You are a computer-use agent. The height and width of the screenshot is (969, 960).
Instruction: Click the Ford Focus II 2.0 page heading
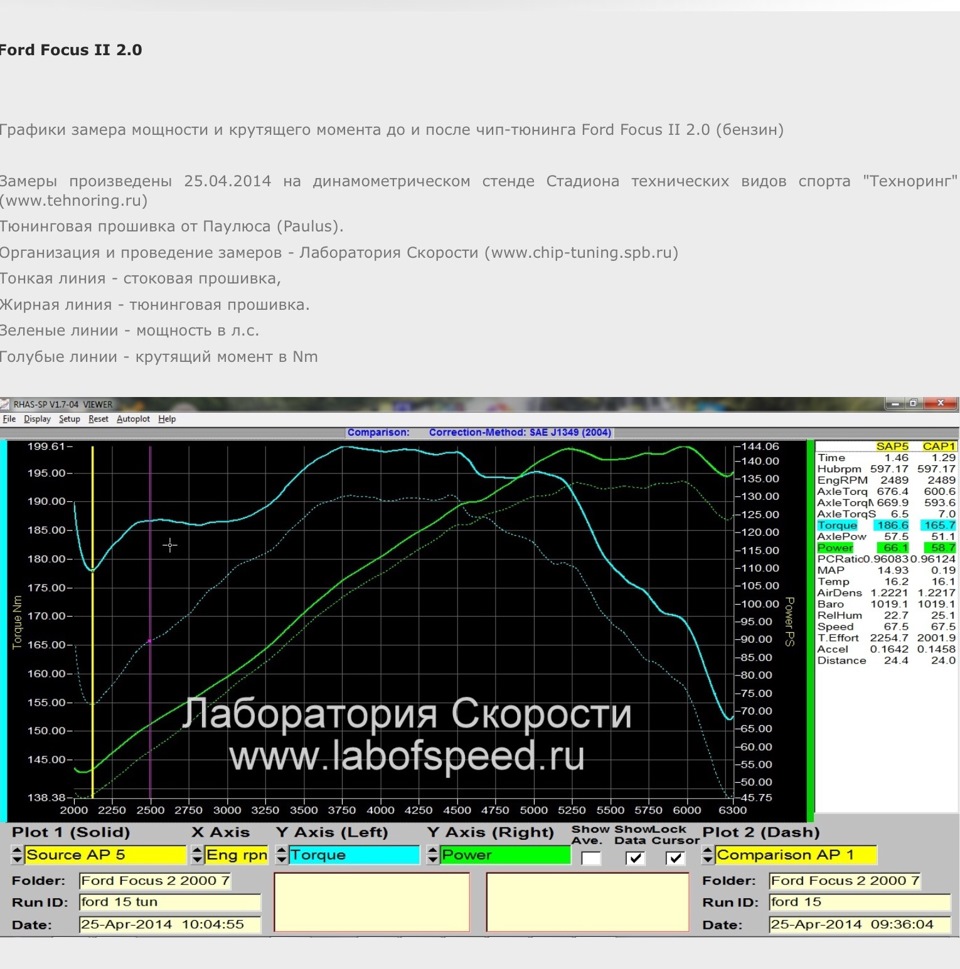coord(71,50)
